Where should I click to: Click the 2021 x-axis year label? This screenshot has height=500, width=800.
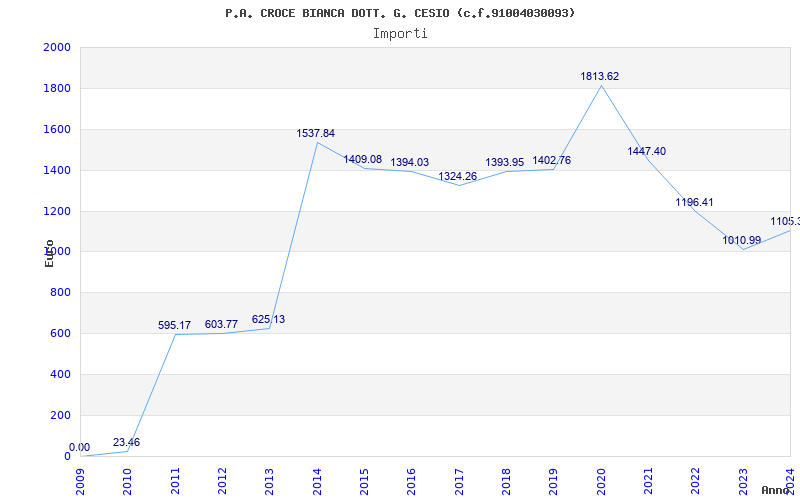click(648, 481)
